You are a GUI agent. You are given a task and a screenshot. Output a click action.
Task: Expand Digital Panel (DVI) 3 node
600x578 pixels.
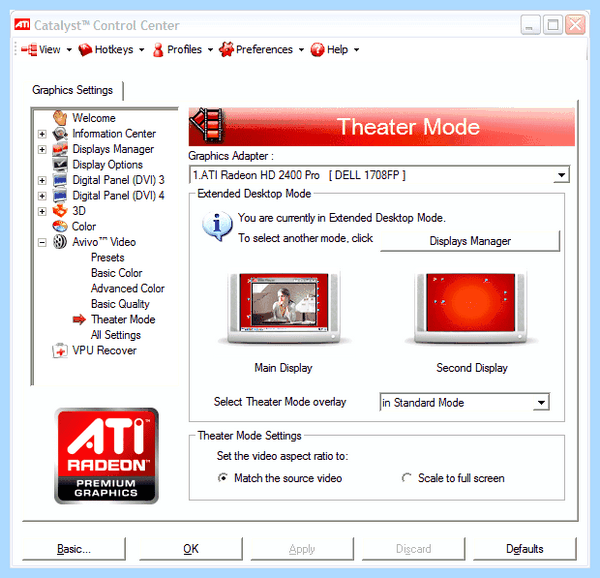42,181
